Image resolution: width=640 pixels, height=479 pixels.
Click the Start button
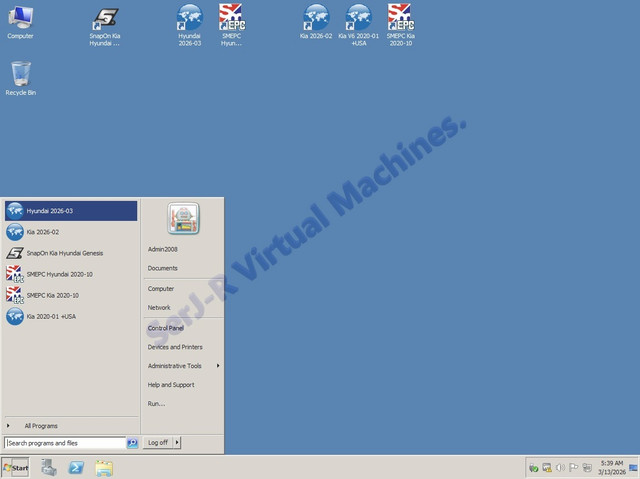point(16,468)
